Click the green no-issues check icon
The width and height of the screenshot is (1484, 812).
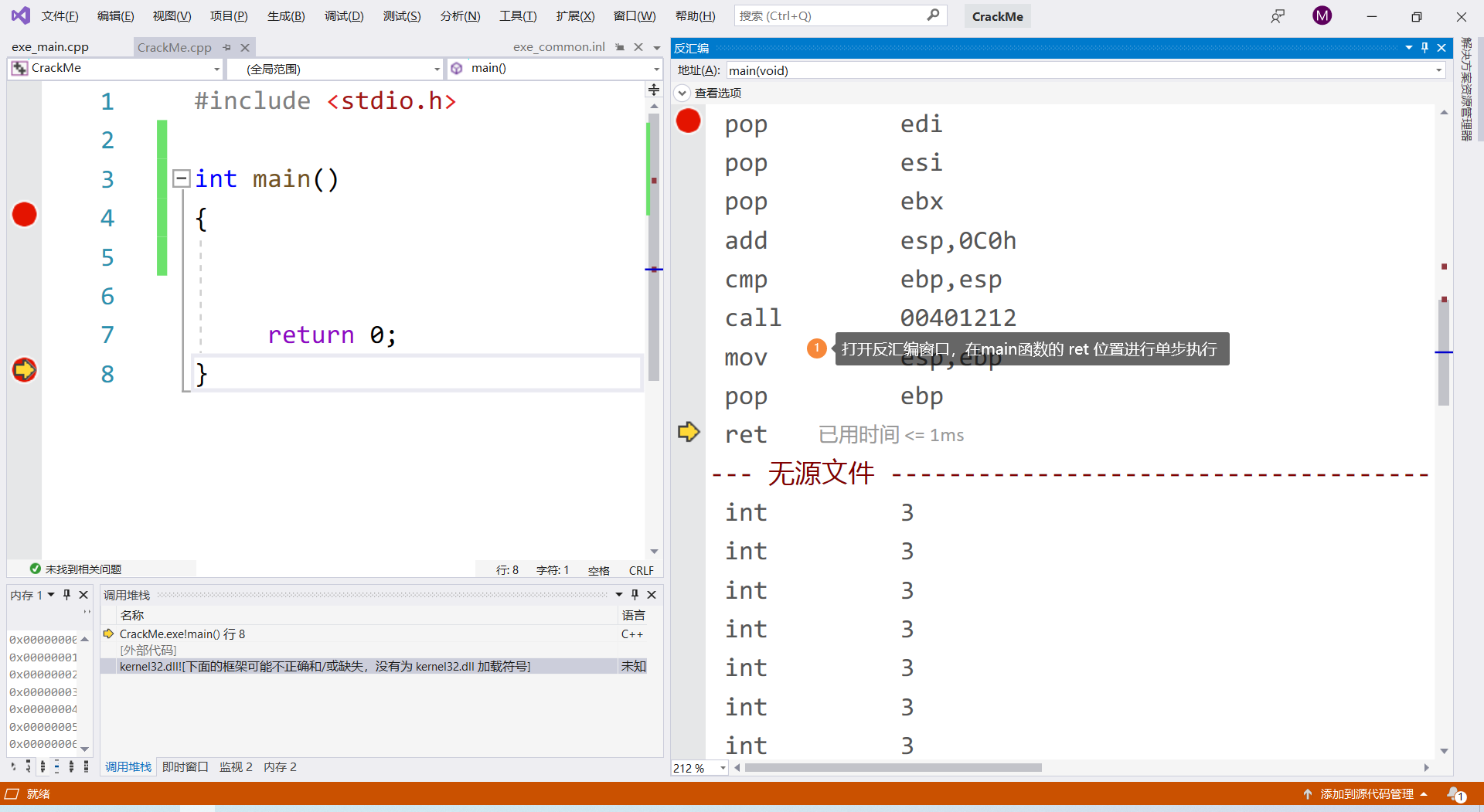[35, 569]
